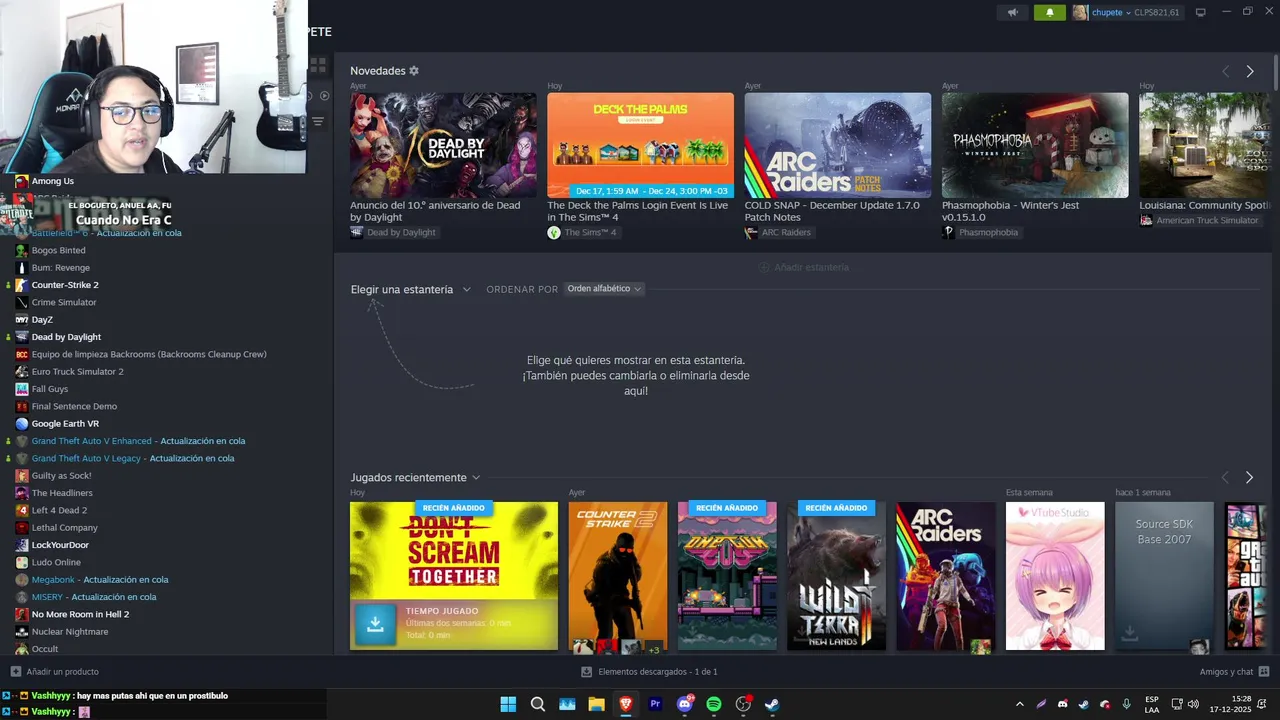Expand the Jugados recientemente dropdown

(415, 478)
